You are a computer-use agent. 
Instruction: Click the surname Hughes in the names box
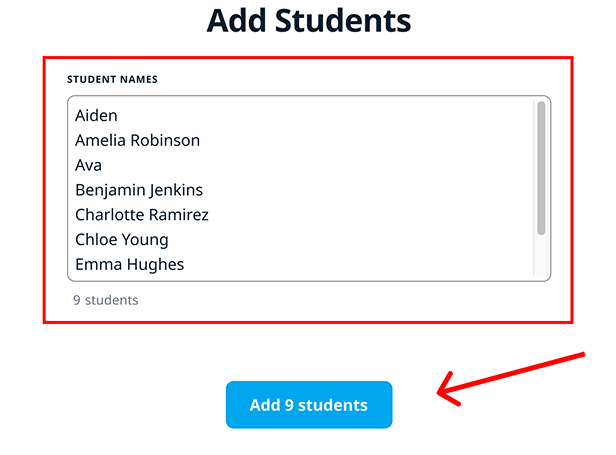(x=155, y=265)
